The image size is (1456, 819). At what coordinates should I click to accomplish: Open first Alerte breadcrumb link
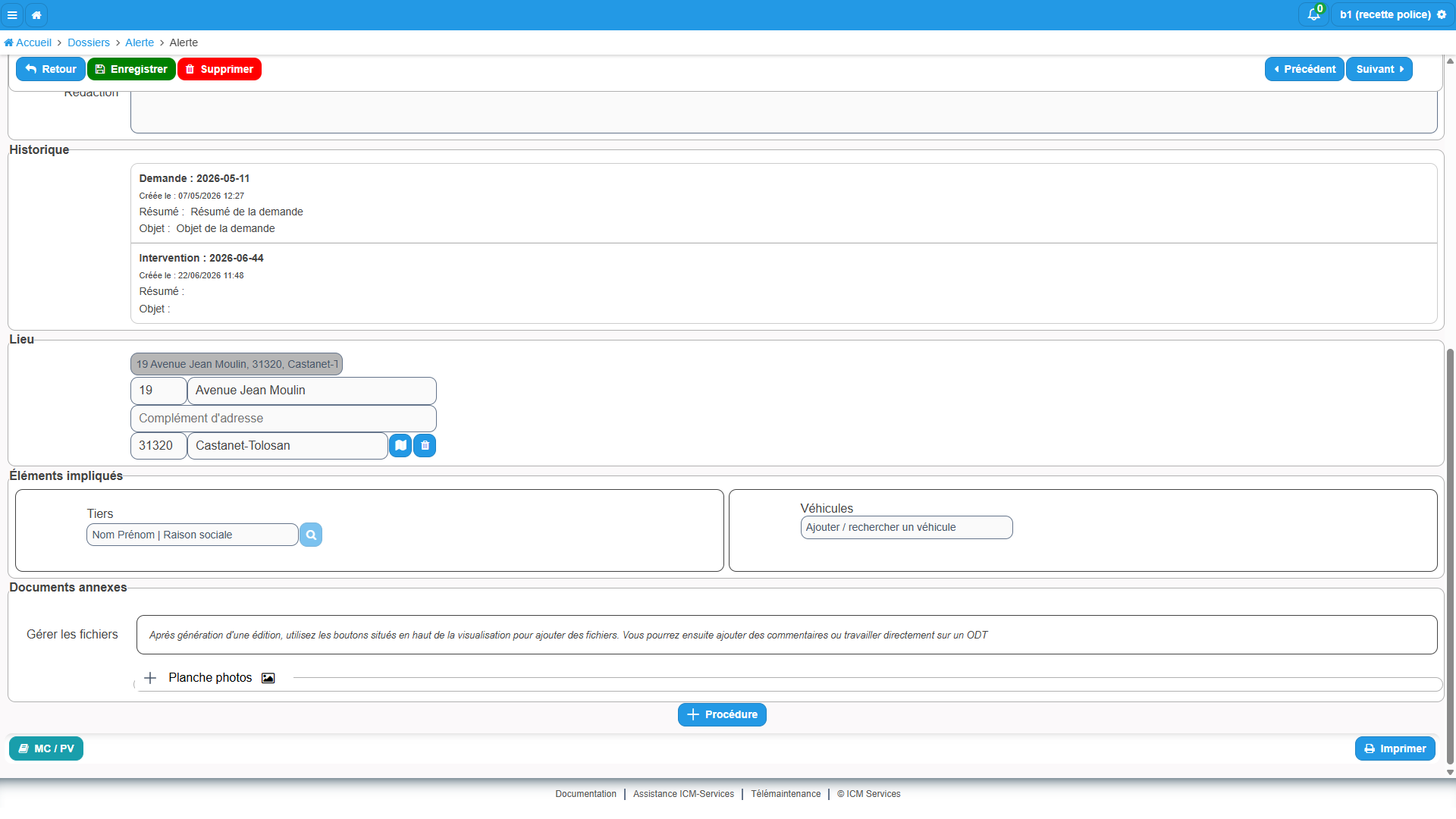point(140,42)
